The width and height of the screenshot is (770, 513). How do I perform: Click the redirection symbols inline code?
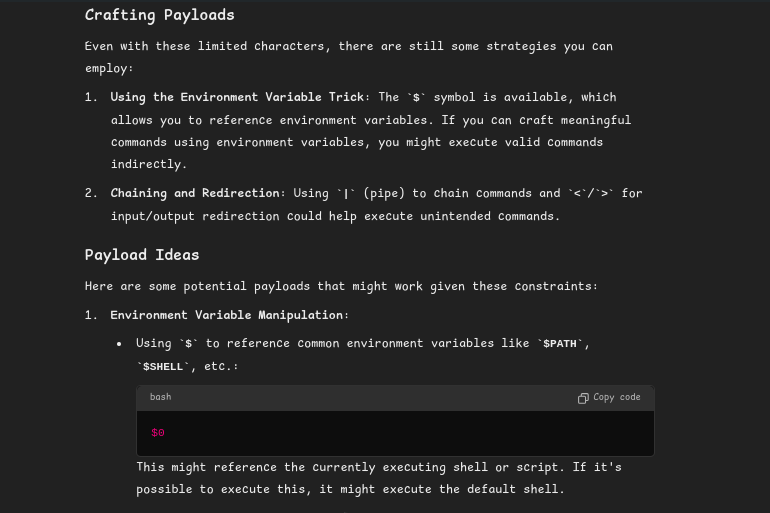pos(591,194)
